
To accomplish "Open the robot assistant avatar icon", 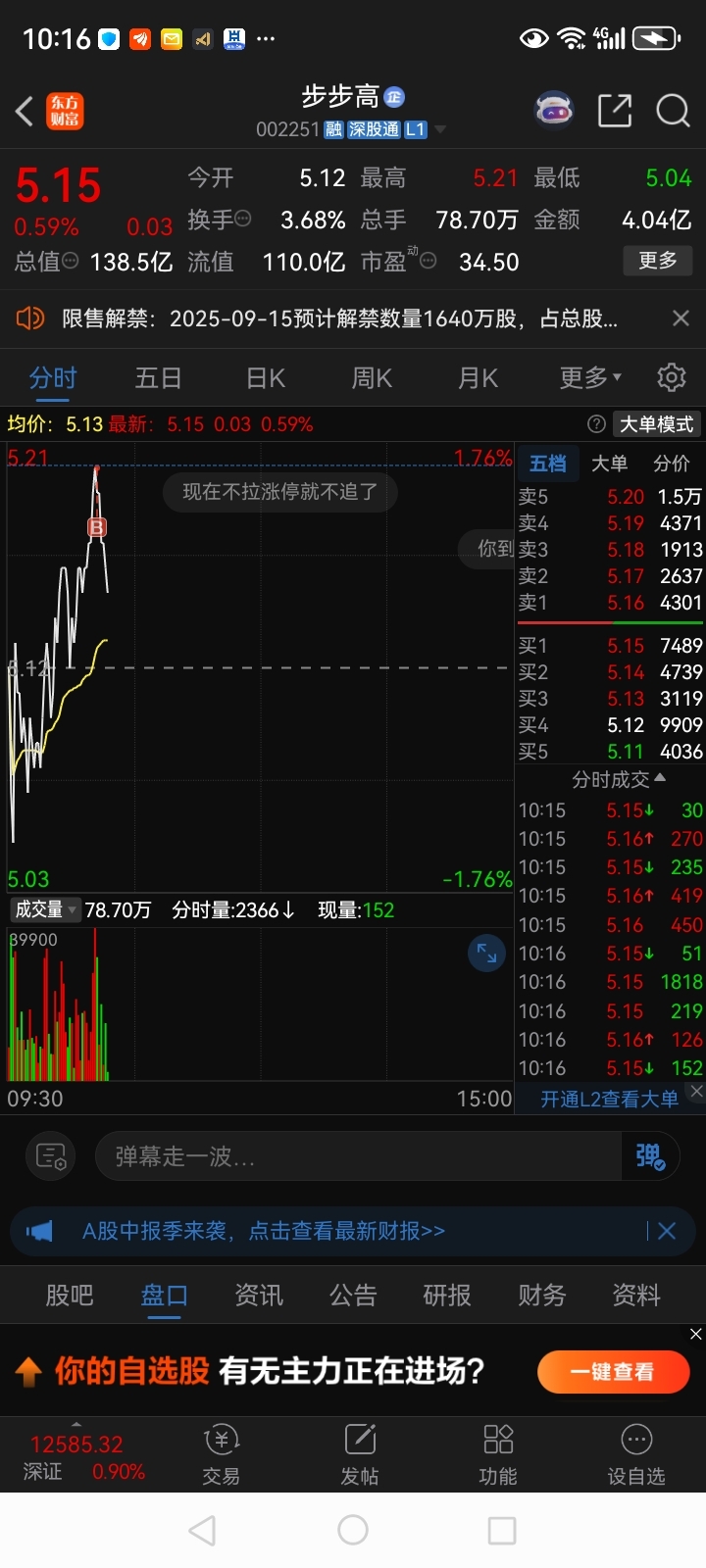I will coord(554,111).
